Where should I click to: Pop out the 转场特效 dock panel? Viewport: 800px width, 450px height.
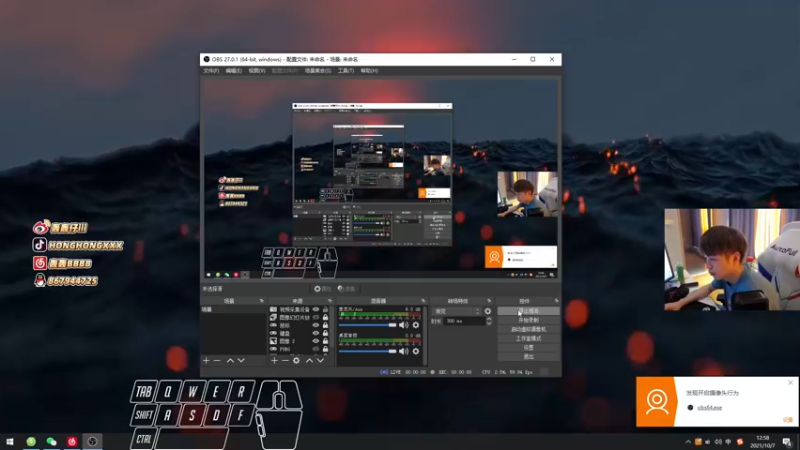pyautogui.click(x=489, y=301)
